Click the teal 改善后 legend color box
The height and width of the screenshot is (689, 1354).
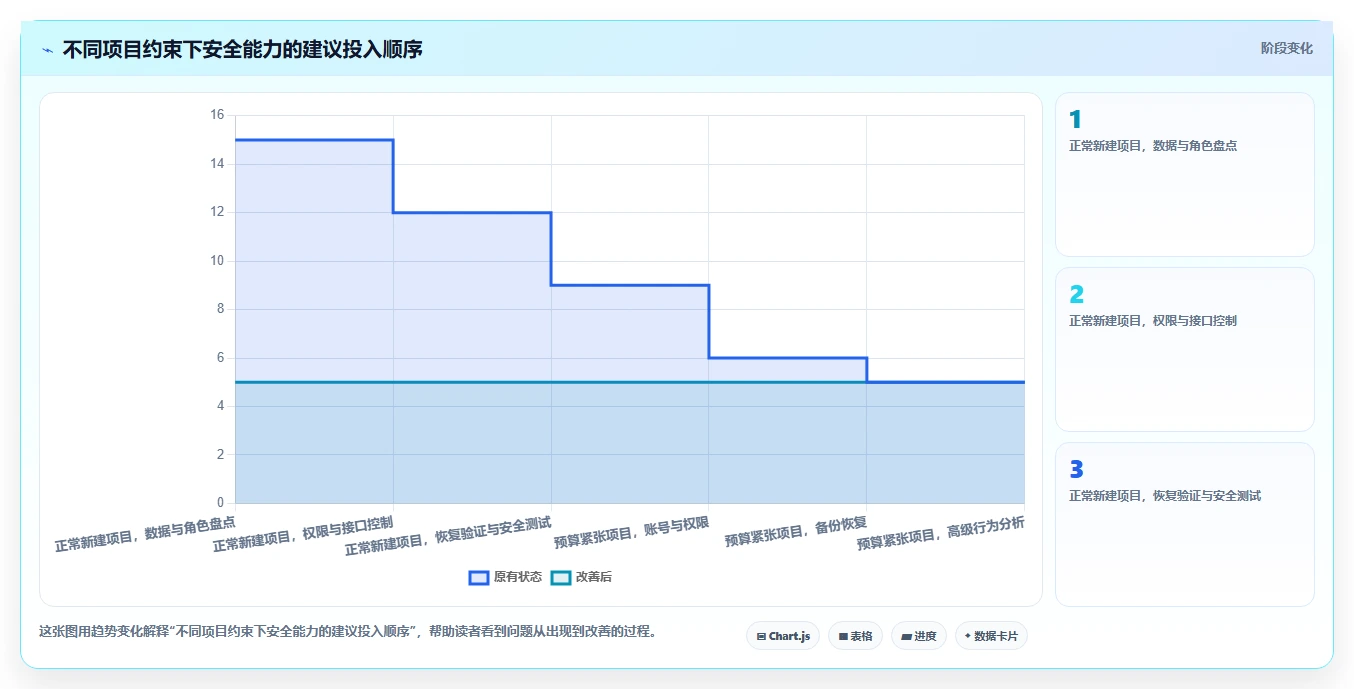point(561,577)
